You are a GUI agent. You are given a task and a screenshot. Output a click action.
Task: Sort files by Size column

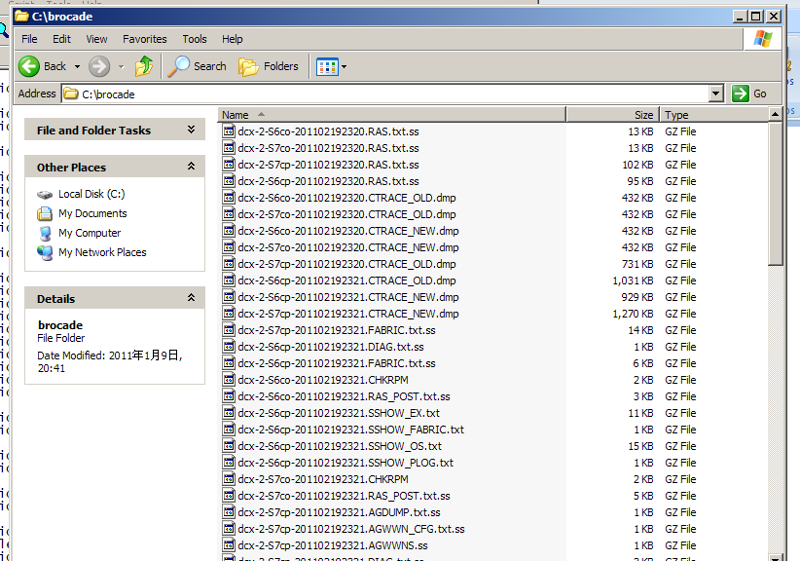click(610, 115)
